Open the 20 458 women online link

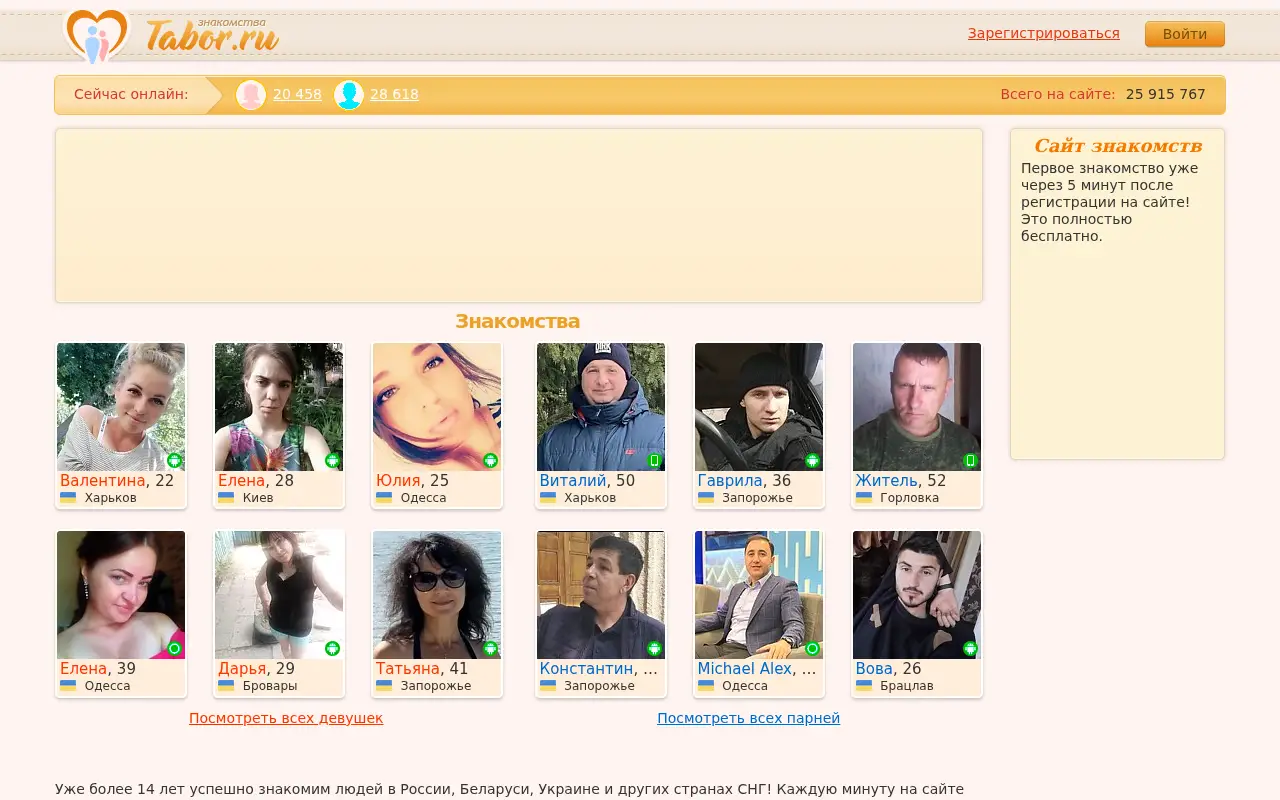(x=297, y=94)
